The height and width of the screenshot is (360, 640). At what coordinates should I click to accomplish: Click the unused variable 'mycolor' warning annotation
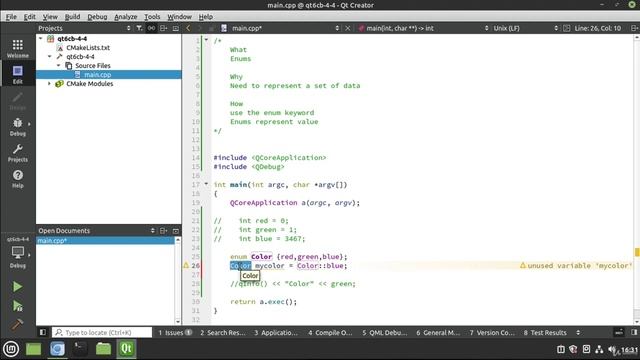[576, 265]
